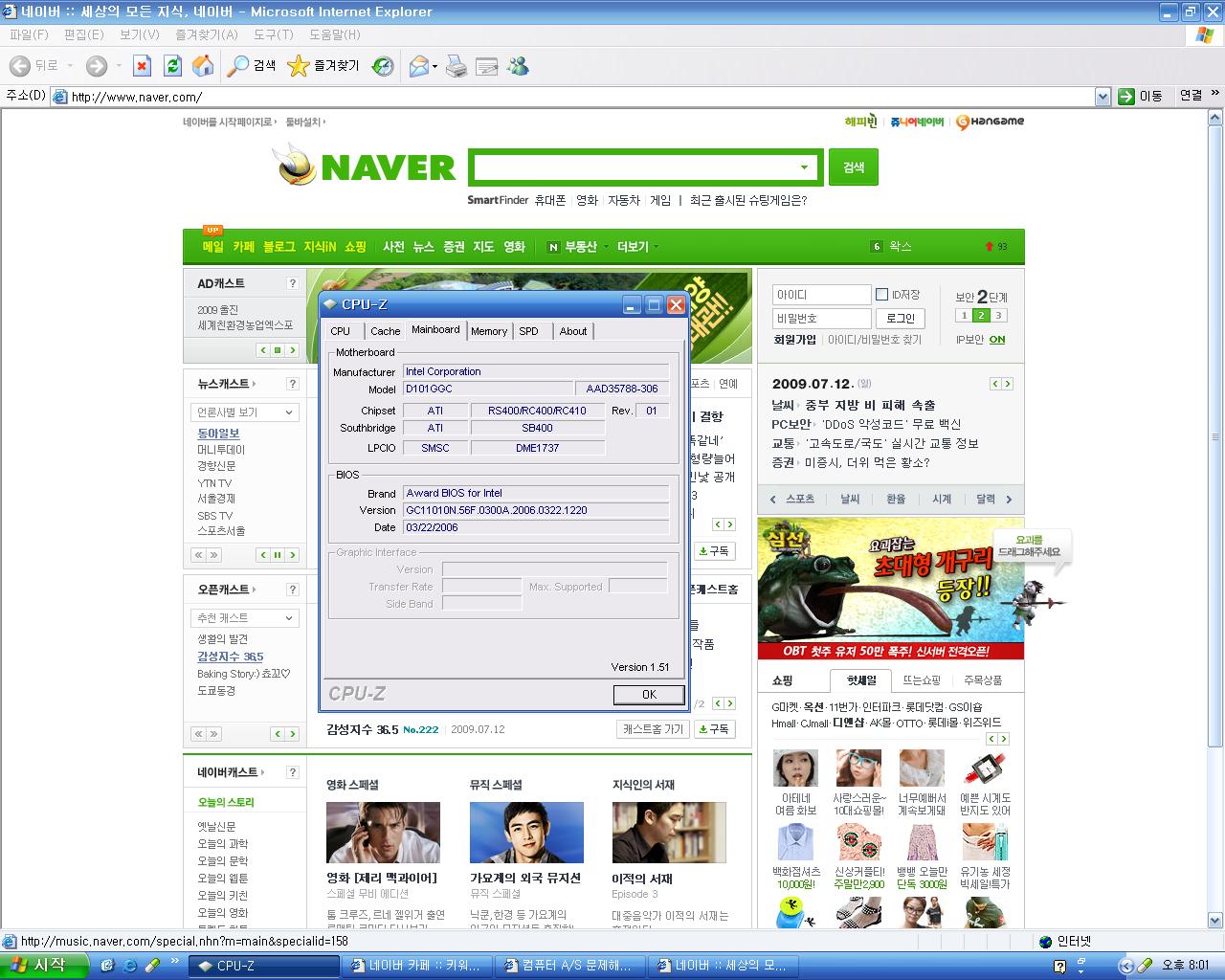Click 캐스트홈 가기 button

653,729
